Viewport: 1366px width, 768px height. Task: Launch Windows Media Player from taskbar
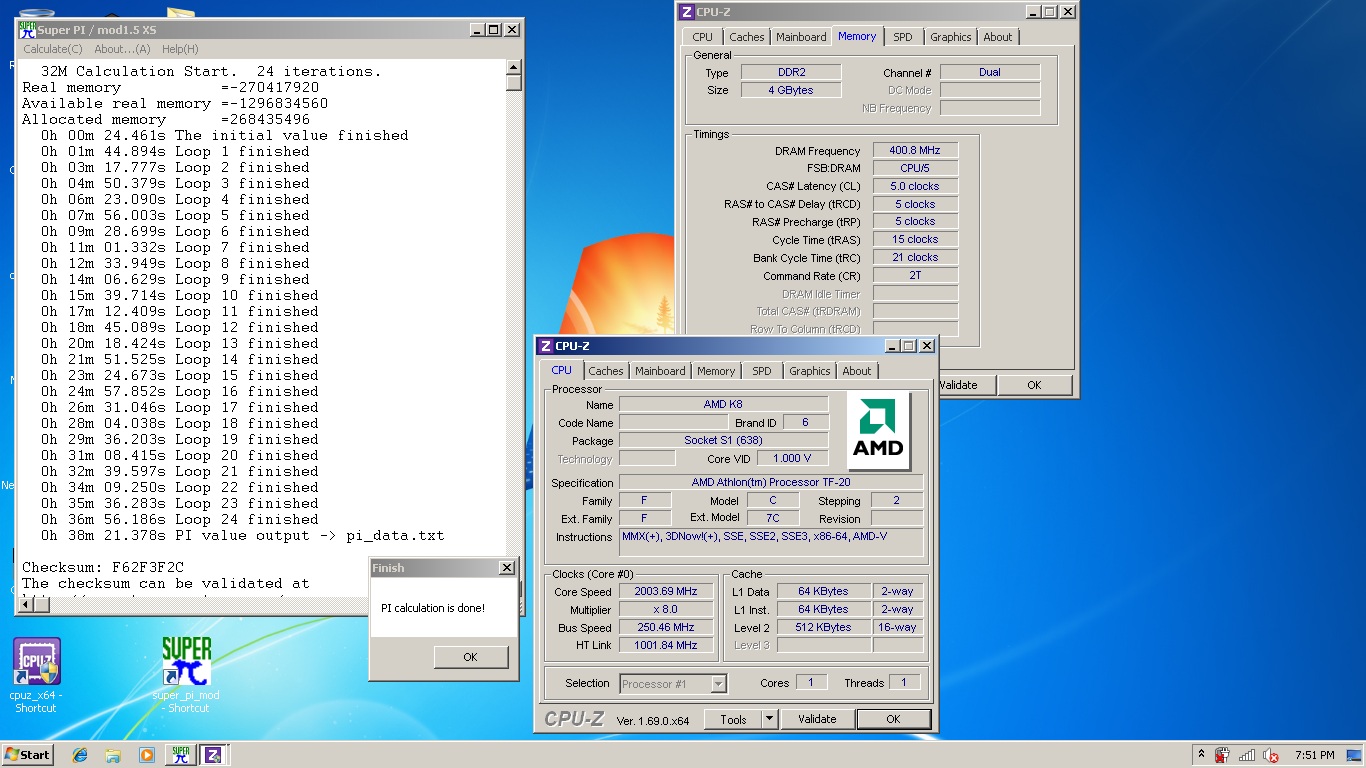[x=147, y=755]
